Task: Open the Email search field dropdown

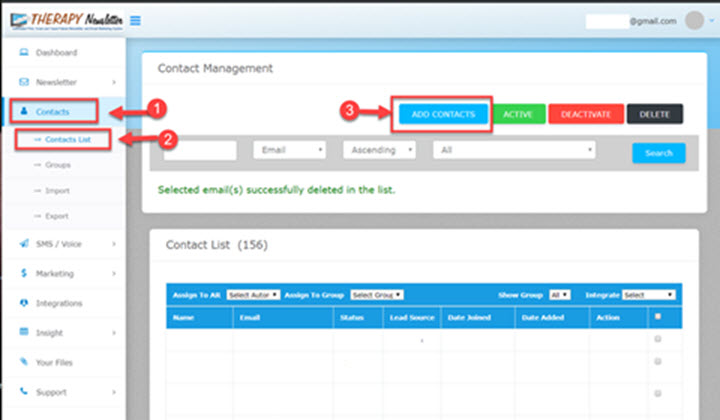Action: click(x=290, y=150)
